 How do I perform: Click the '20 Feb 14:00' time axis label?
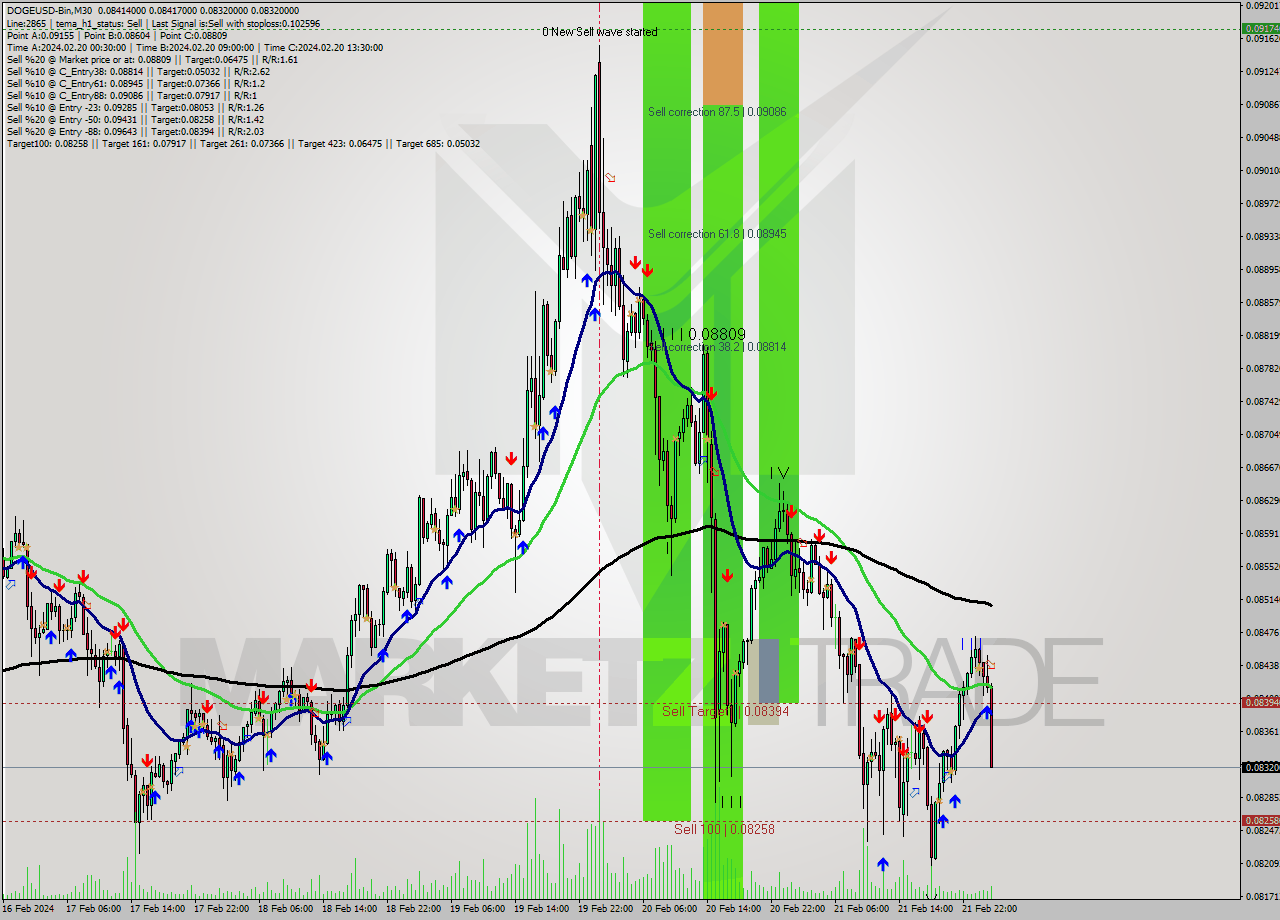[733, 909]
